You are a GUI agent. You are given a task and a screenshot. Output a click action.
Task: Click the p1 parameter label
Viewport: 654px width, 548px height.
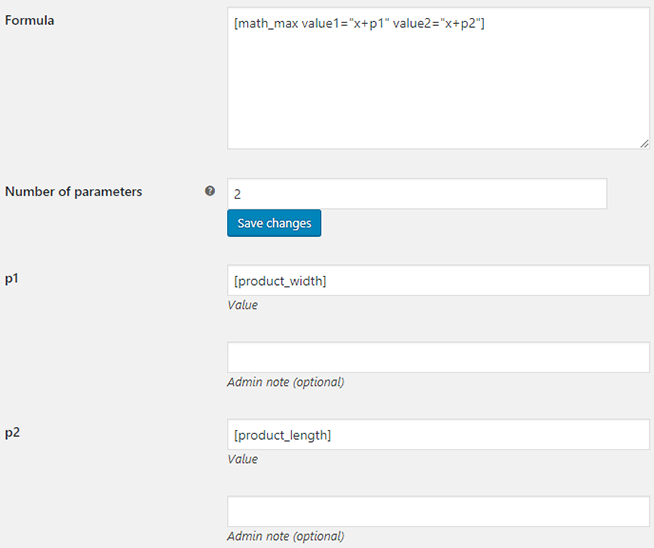click(x=13, y=278)
